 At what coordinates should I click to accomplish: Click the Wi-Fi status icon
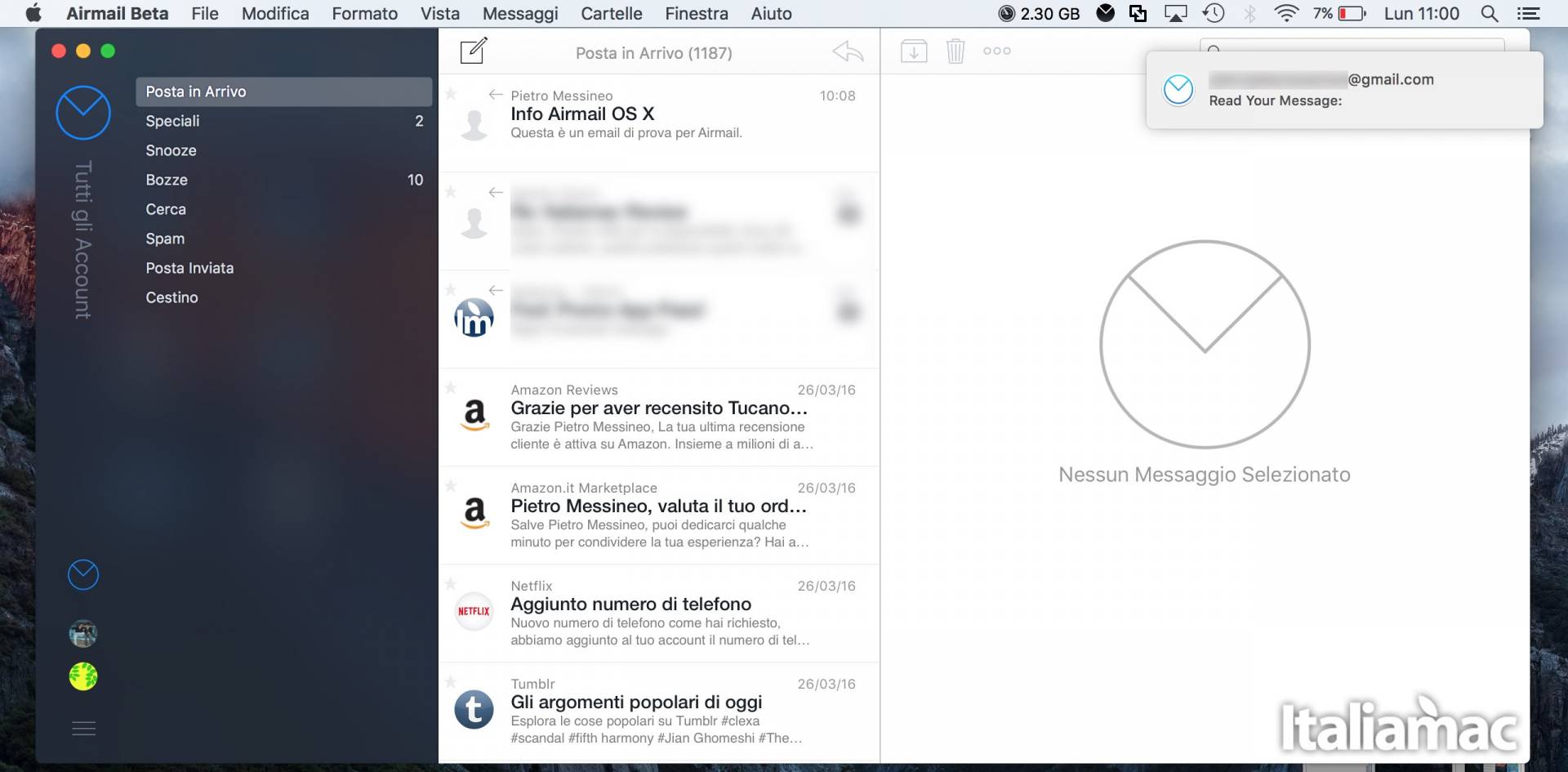click(x=1286, y=13)
